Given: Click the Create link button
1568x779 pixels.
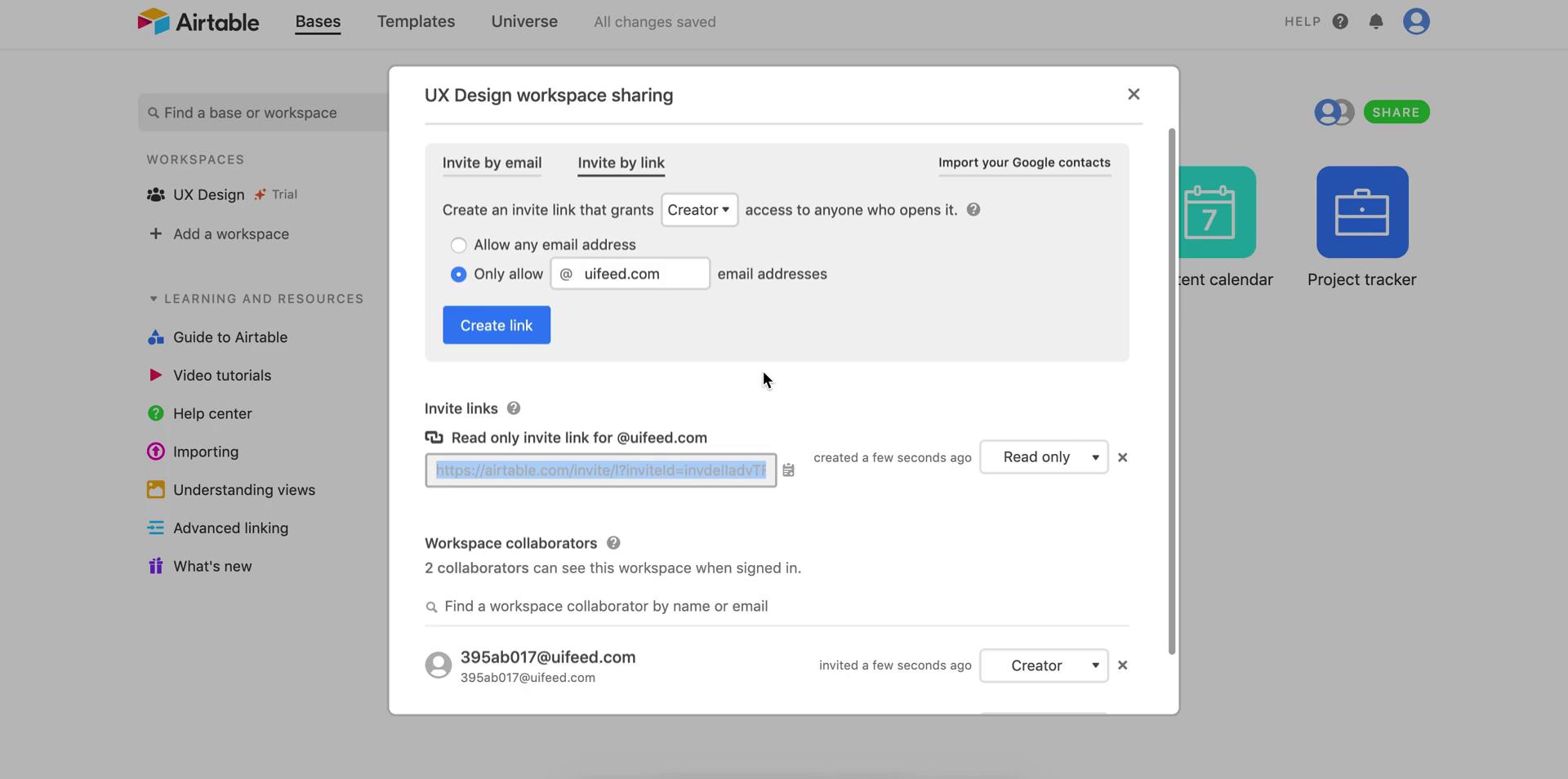Looking at the screenshot, I should pos(497,325).
